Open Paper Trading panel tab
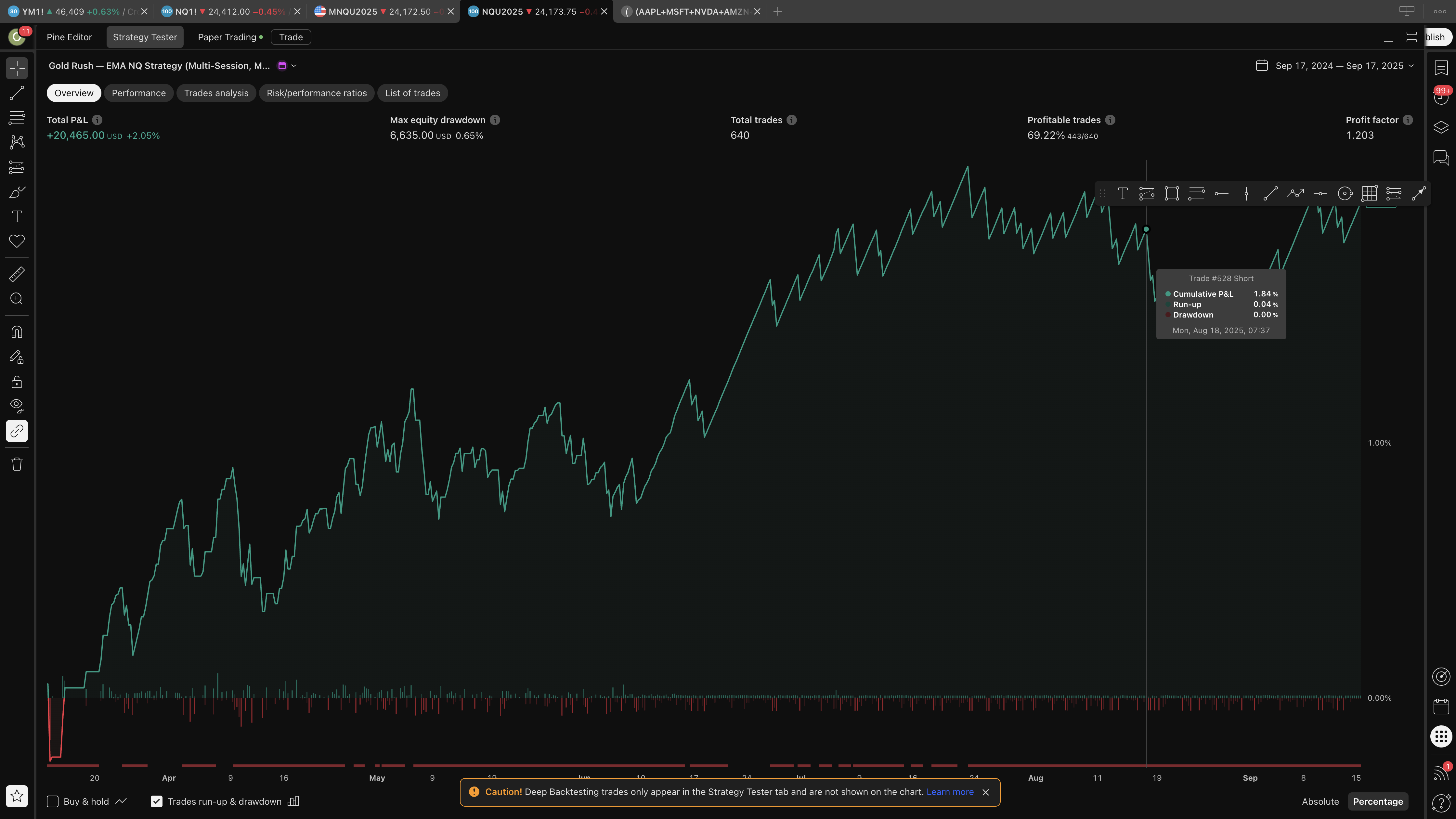 (230, 37)
